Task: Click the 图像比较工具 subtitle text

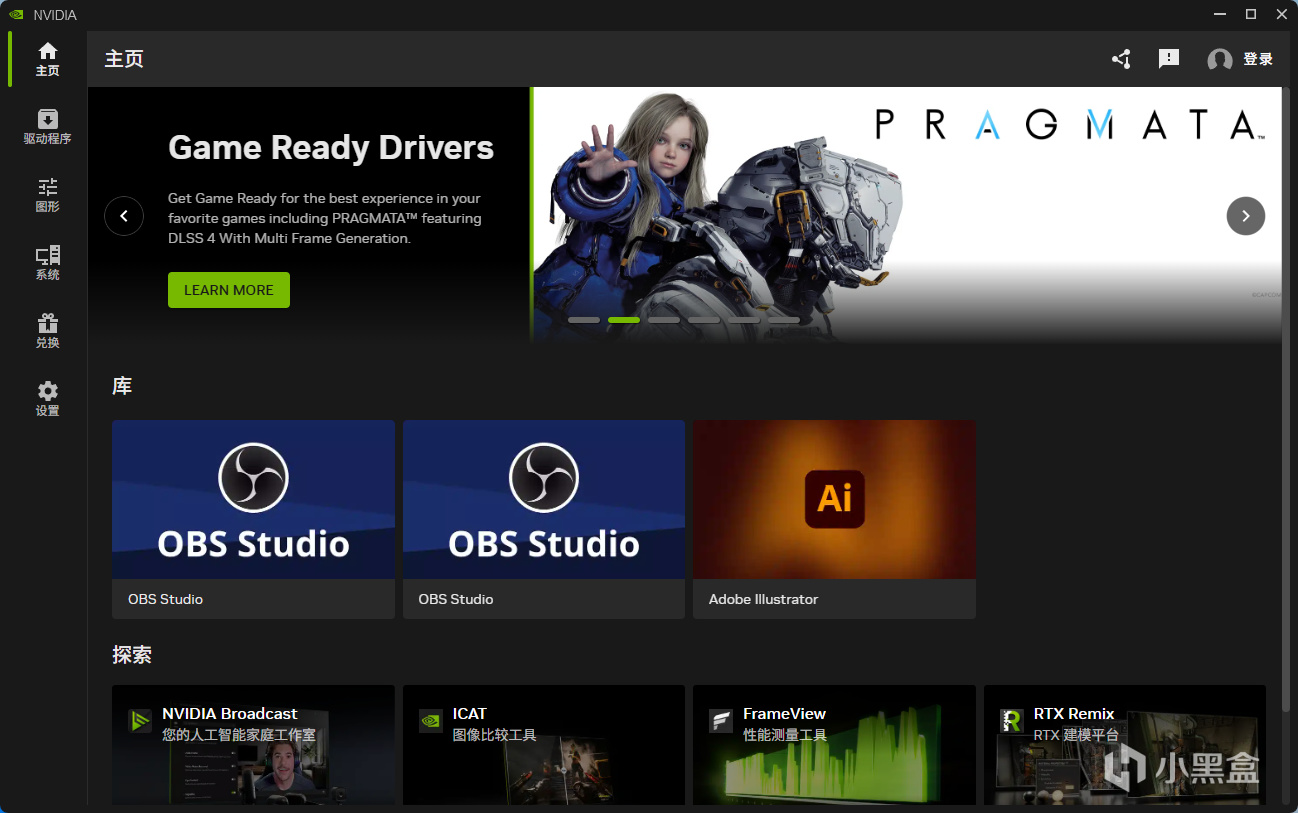Action: click(x=495, y=735)
